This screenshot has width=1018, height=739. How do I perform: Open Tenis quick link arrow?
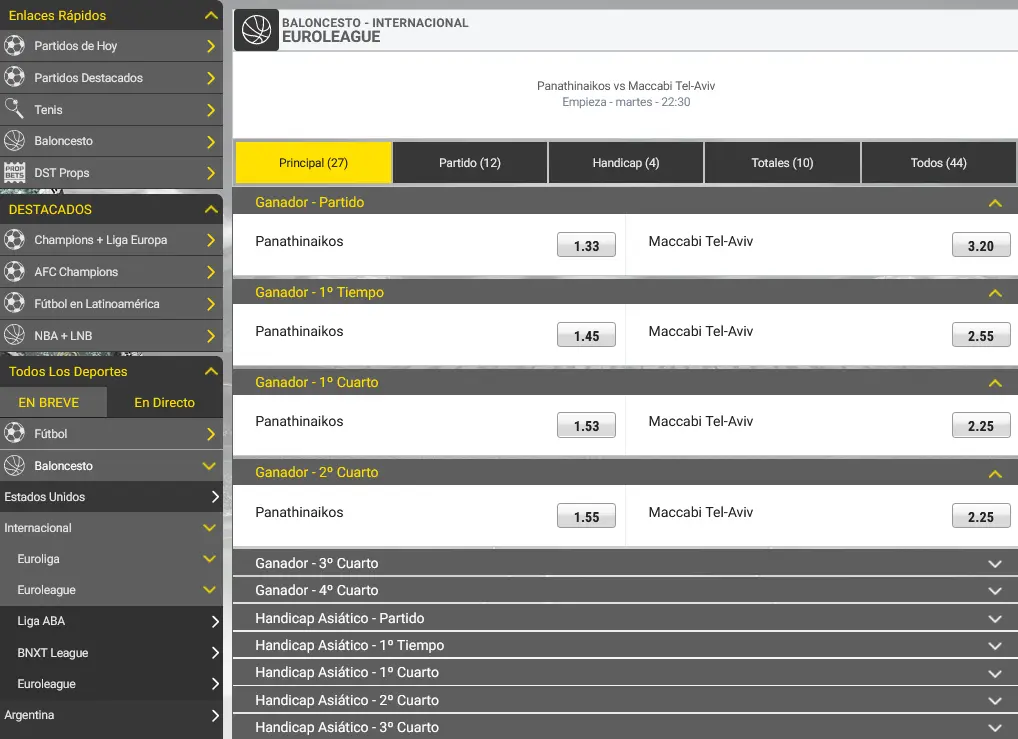tap(210, 110)
